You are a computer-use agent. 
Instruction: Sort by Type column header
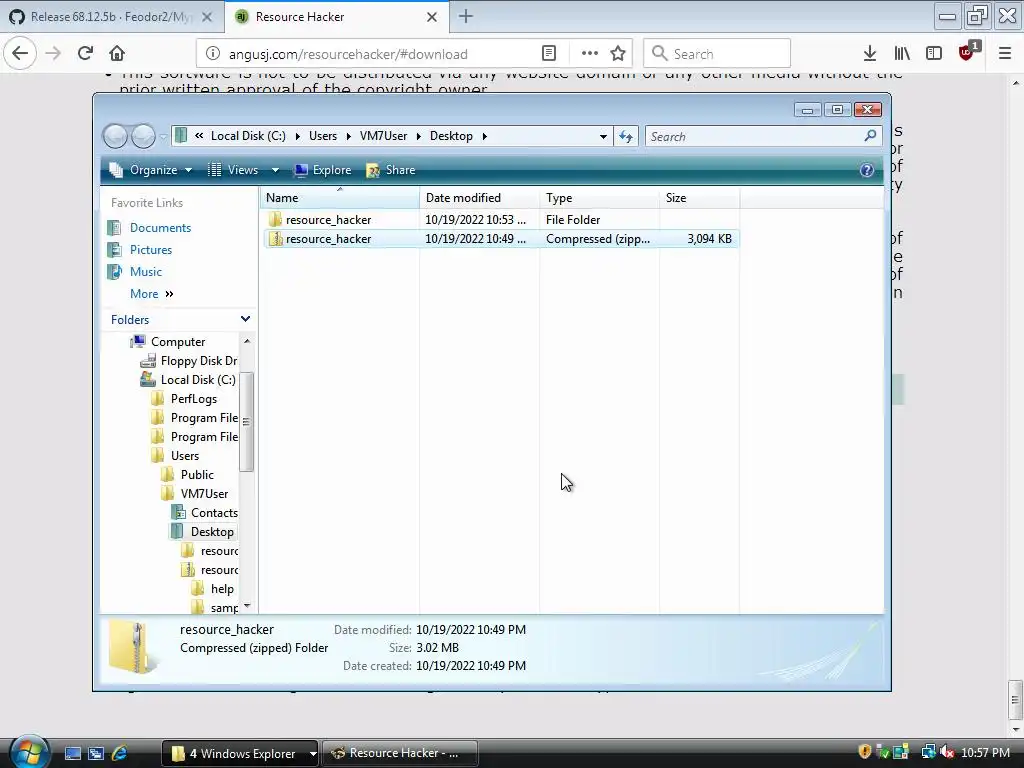point(600,198)
